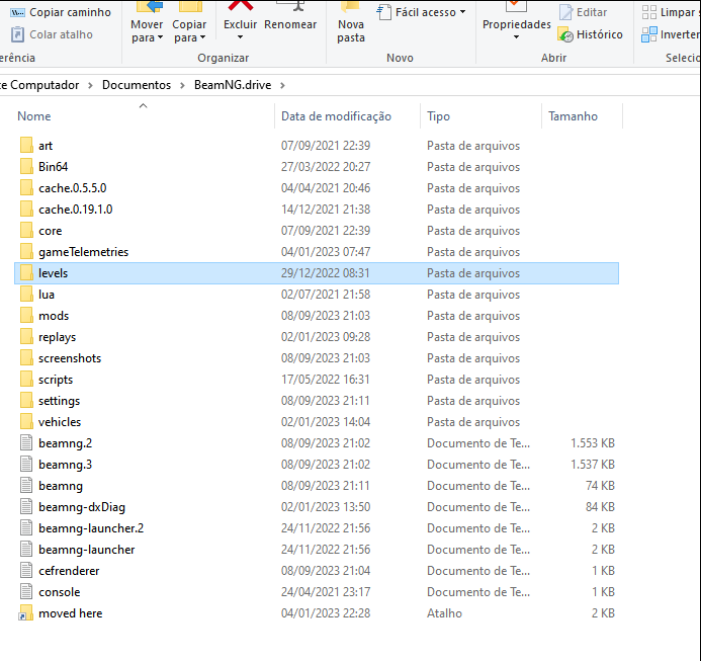Select the vehicles folder icon
Viewport: 701px width, 661px height.
[x=26, y=421]
